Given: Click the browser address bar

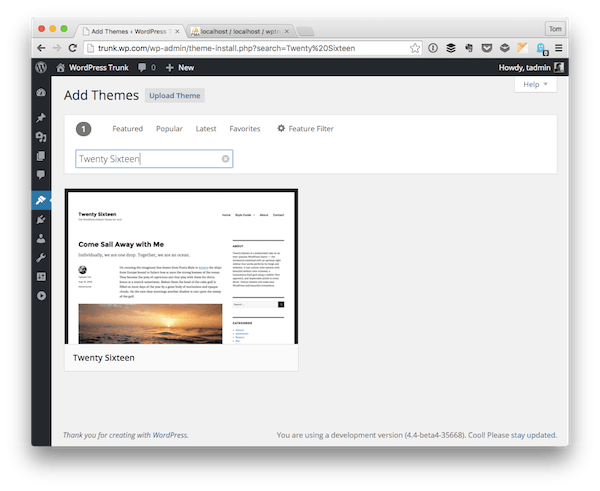Looking at the screenshot, I should pyautogui.click(x=253, y=48).
